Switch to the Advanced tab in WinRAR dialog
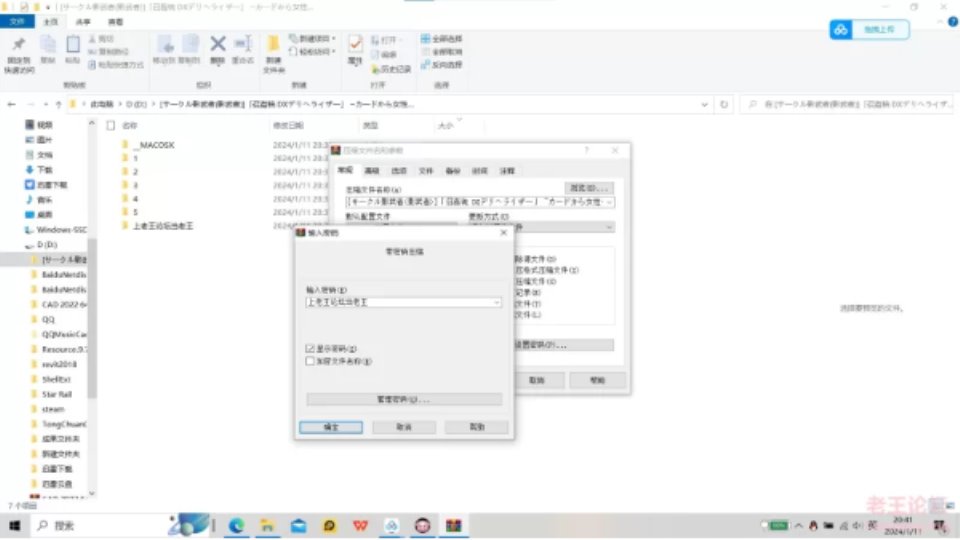 pos(372,171)
